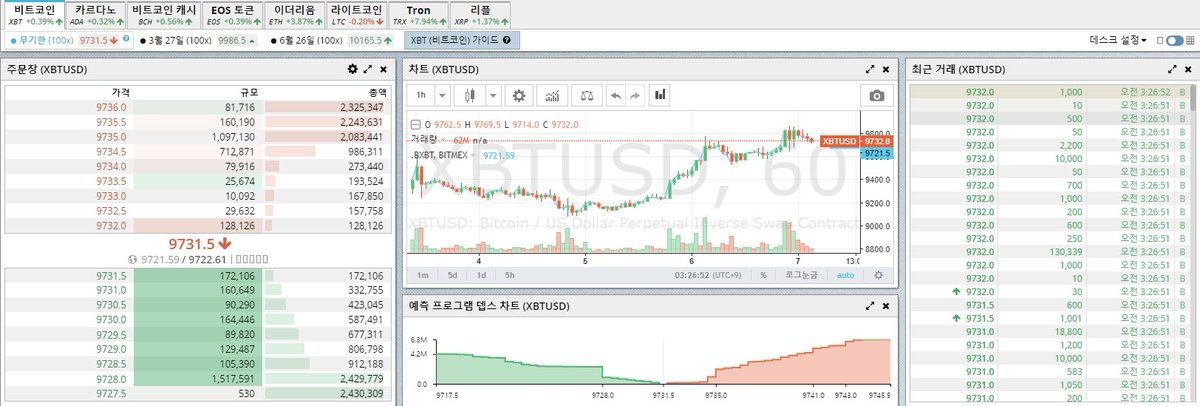
Task: Click ask price 9736.0 in orderbook
Action: tap(111, 107)
